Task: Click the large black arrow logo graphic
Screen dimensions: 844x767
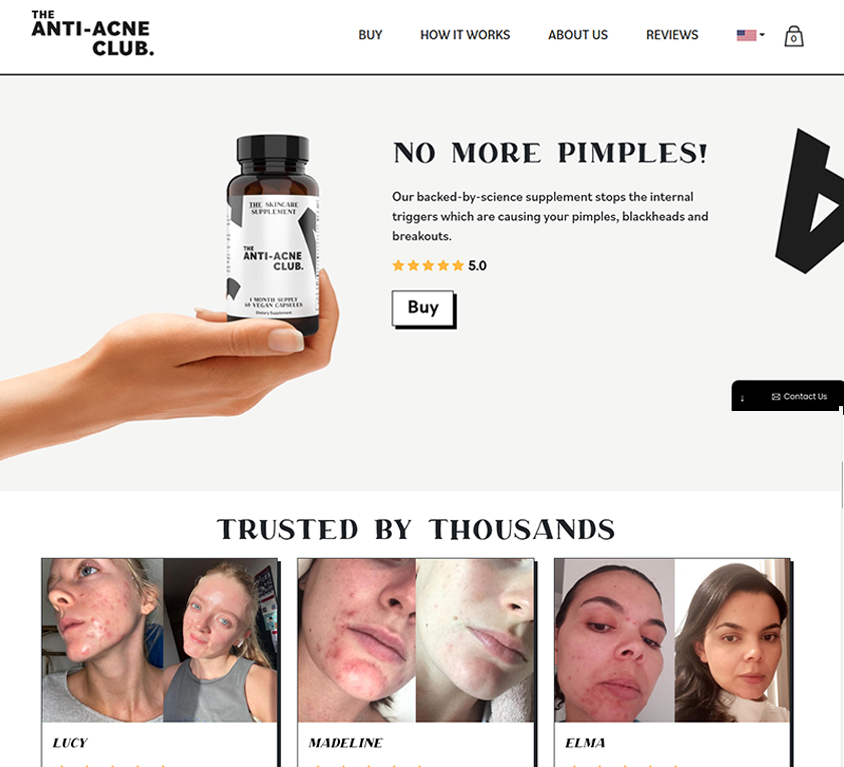Action: tap(809, 201)
